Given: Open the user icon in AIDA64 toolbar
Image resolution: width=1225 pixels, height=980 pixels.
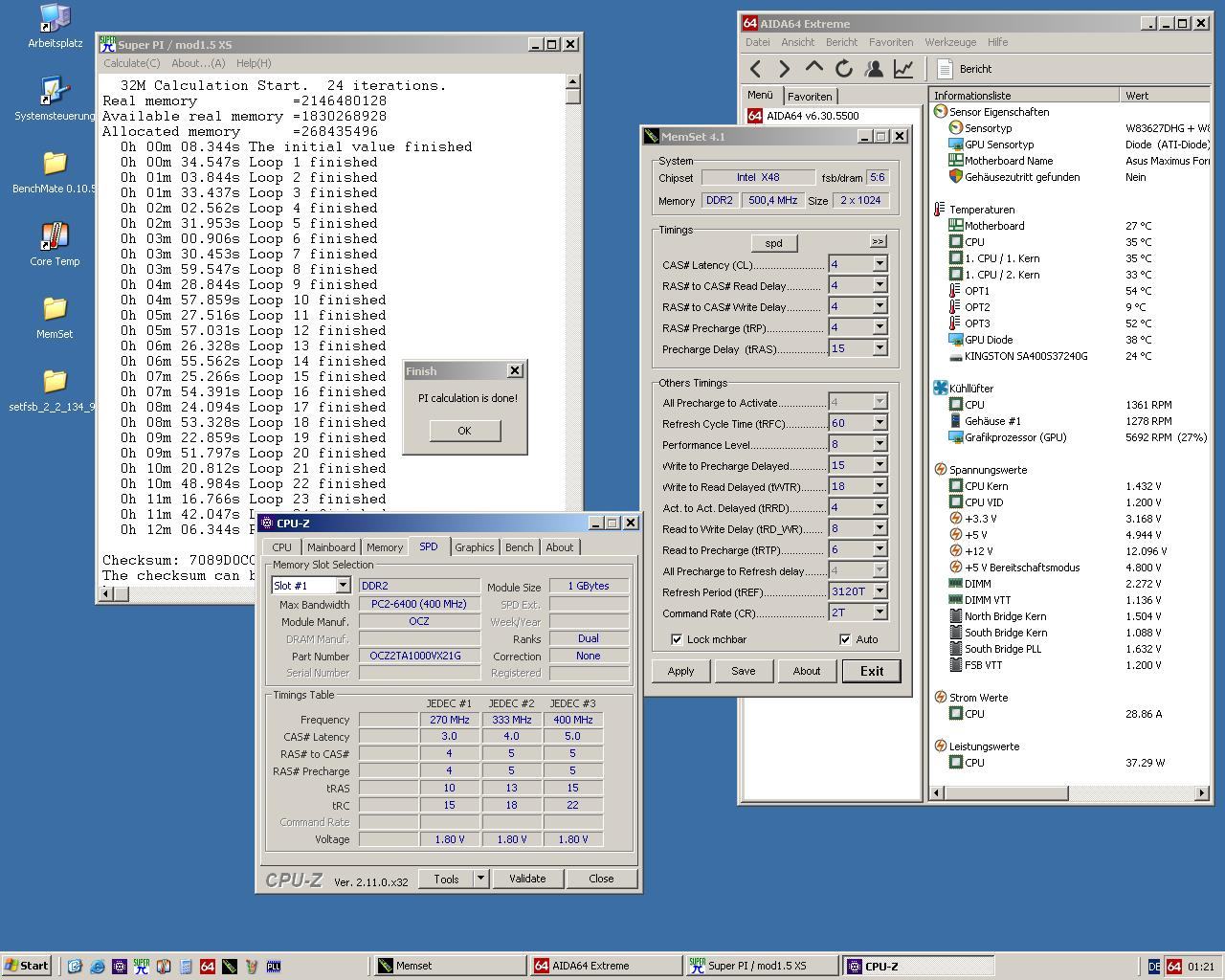Looking at the screenshot, I should pyautogui.click(x=873, y=69).
